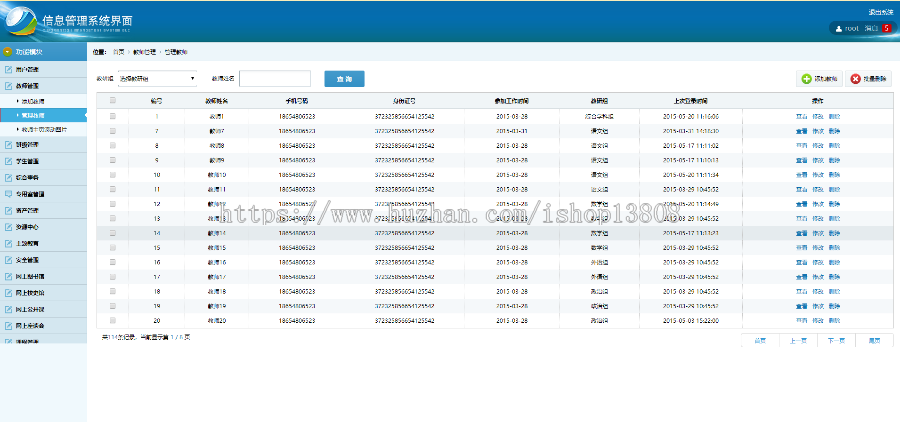Click the 下一页 pagination button
900x422 pixels.
pos(836,340)
